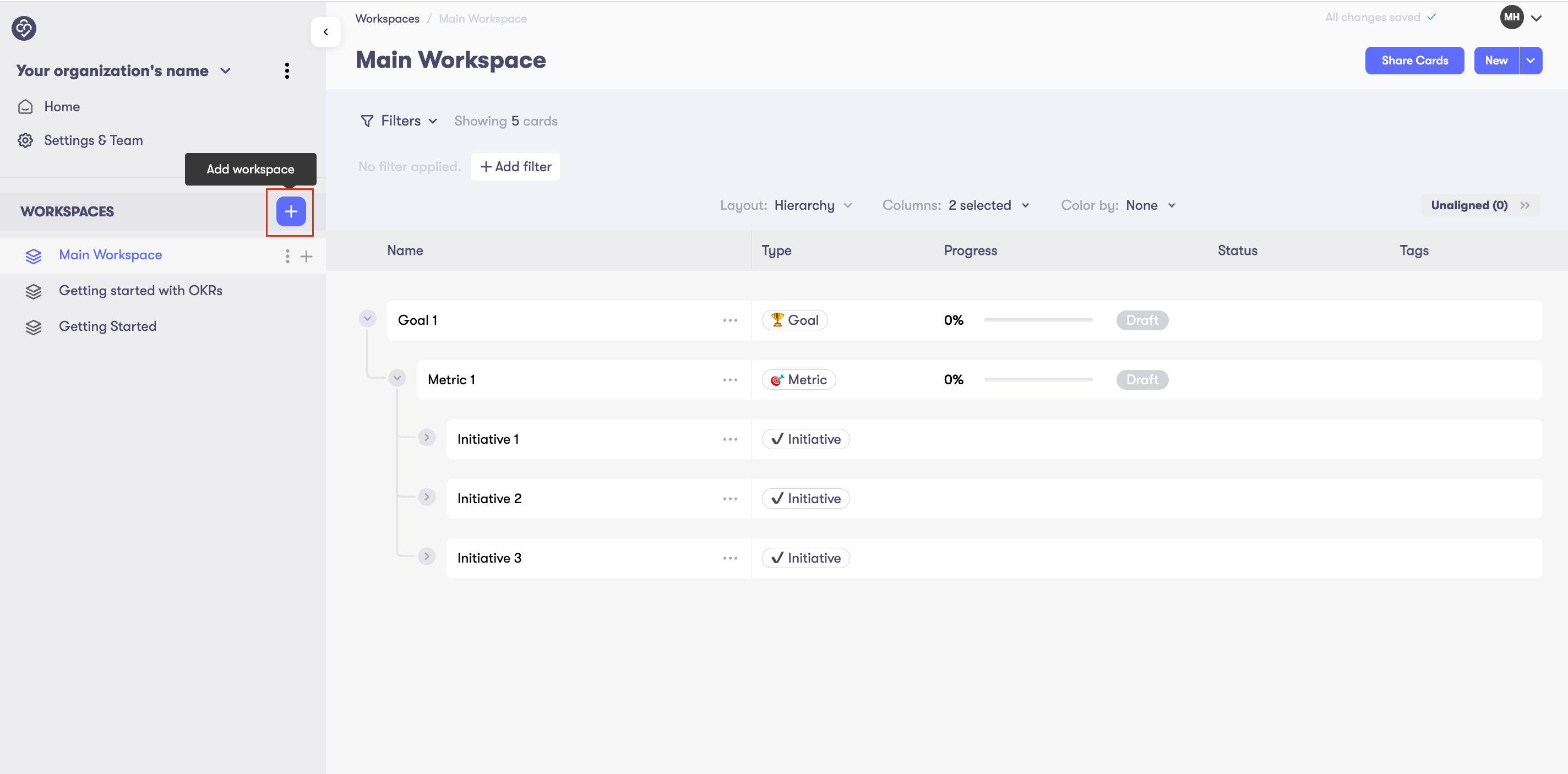The image size is (1568, 774).
Task: Expand the Initiative 1 row
Action: (x=427, y=438)
